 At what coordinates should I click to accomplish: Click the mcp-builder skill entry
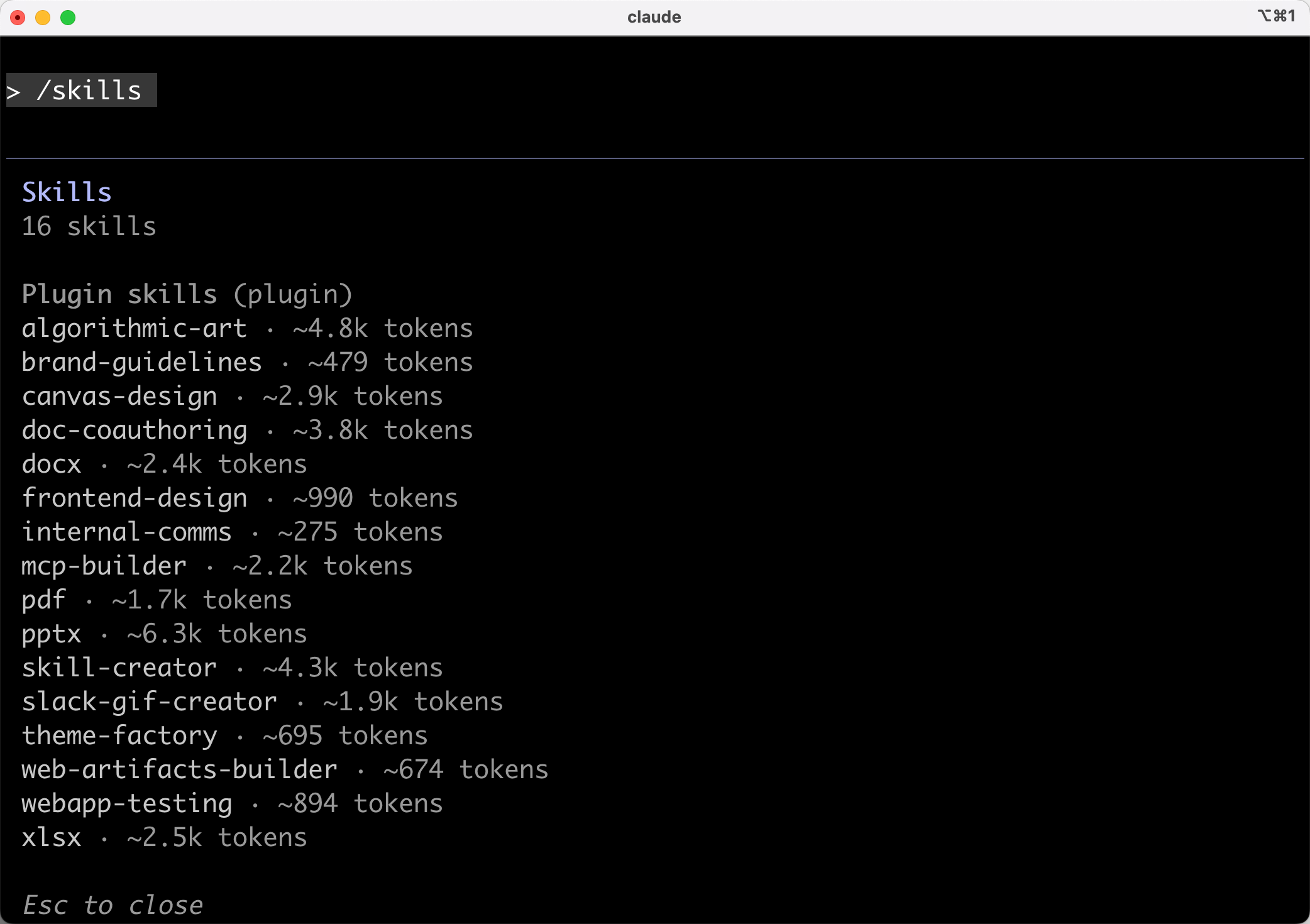(104, 566)
